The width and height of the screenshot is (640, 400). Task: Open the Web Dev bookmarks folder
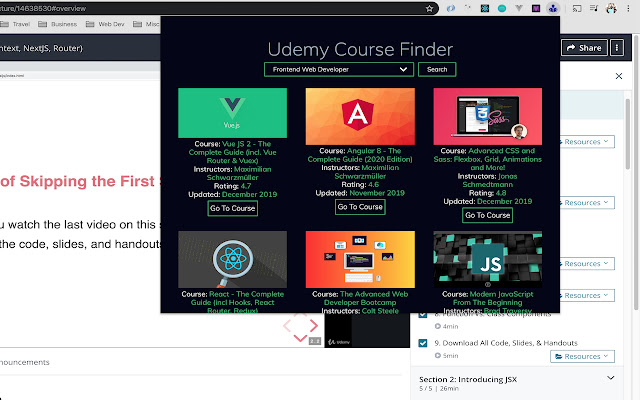[x=105, y=24]
